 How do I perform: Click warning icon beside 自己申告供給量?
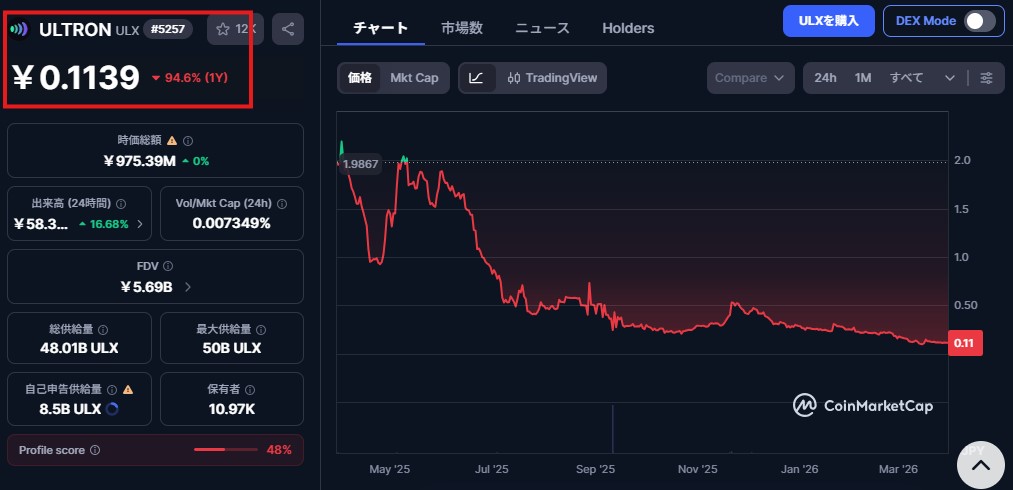[x=128, y=389]
